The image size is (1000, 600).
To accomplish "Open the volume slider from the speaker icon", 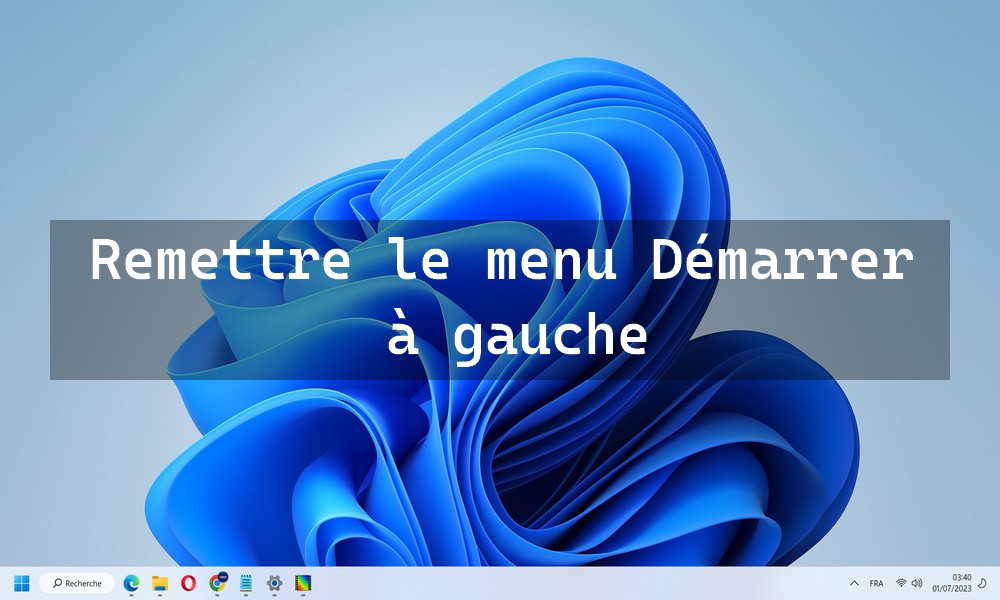I will coord(917,583).
